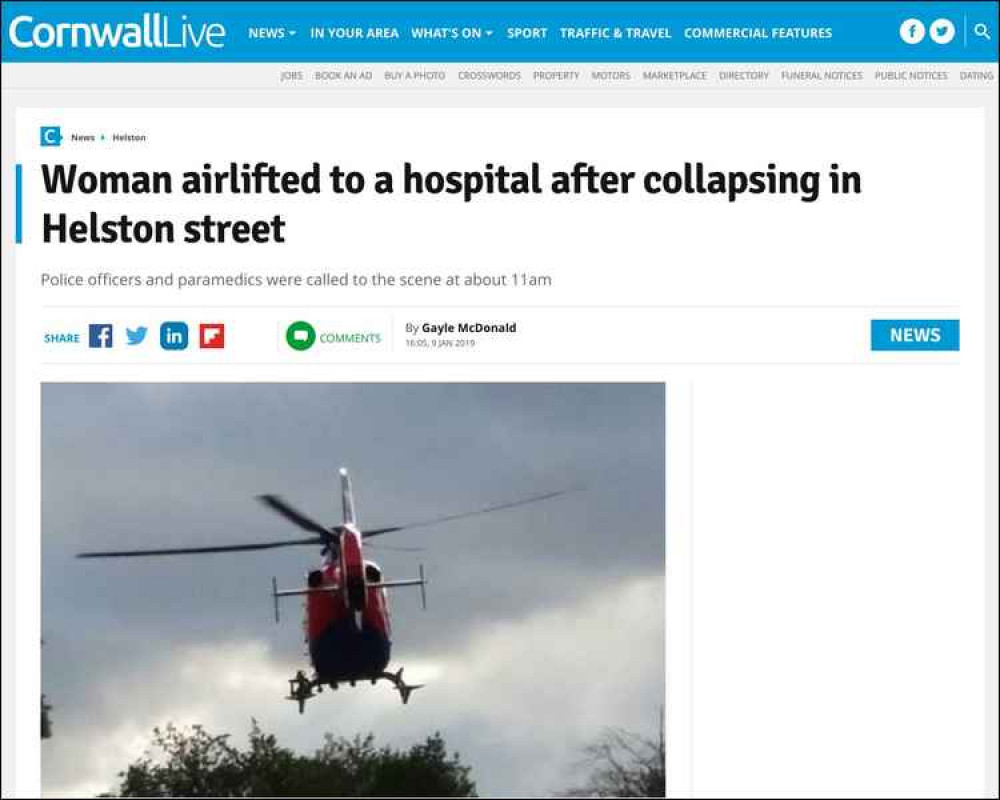Open Facebook page from header icon
The height and width of the screenshot is (800, 1000).
[912, 31]
